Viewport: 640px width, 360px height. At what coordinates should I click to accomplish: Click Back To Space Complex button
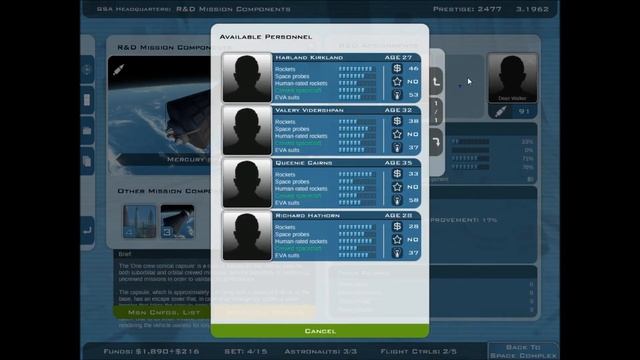point(523,351)
